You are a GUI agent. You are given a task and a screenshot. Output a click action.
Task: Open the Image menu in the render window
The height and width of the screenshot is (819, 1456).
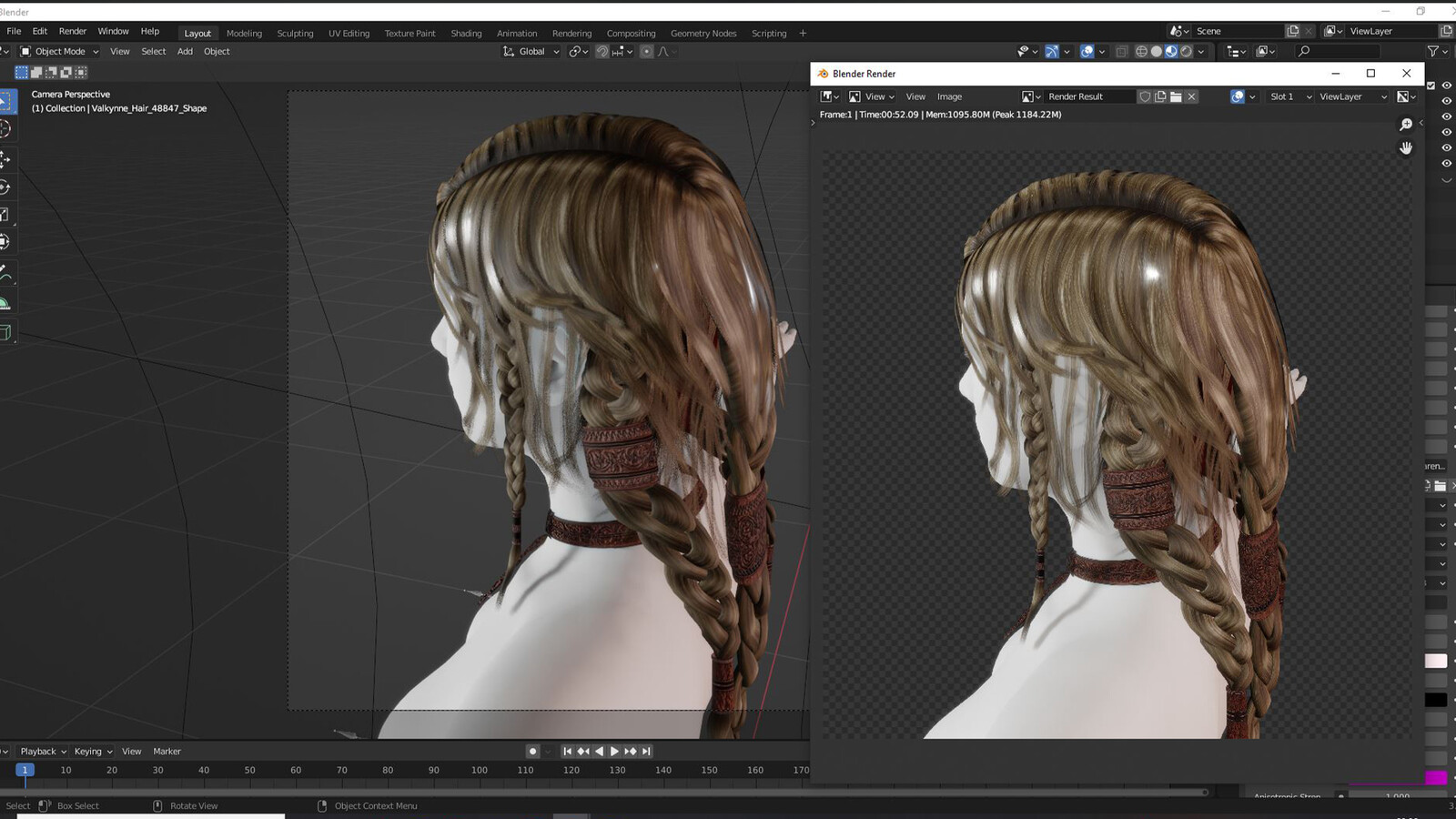949,96
